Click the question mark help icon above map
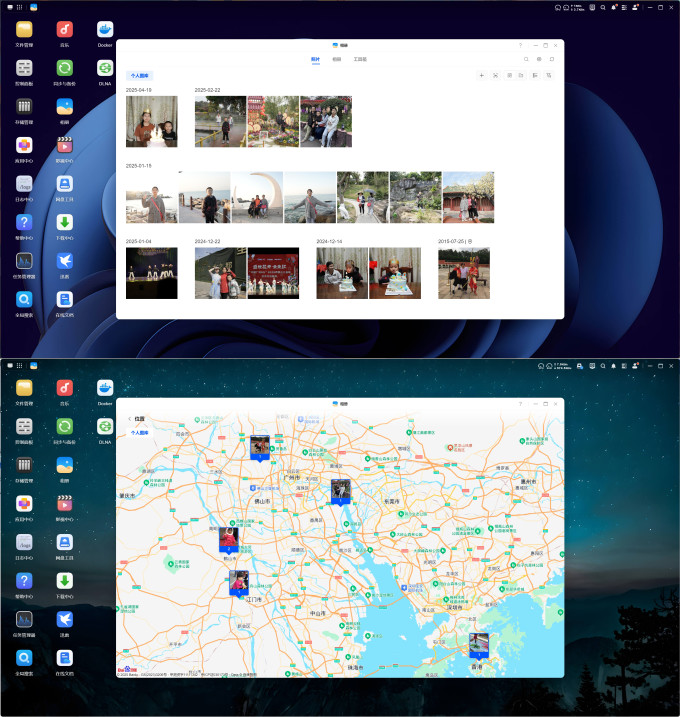Screen dimensions: 680x717 click(x=520, y=404)
